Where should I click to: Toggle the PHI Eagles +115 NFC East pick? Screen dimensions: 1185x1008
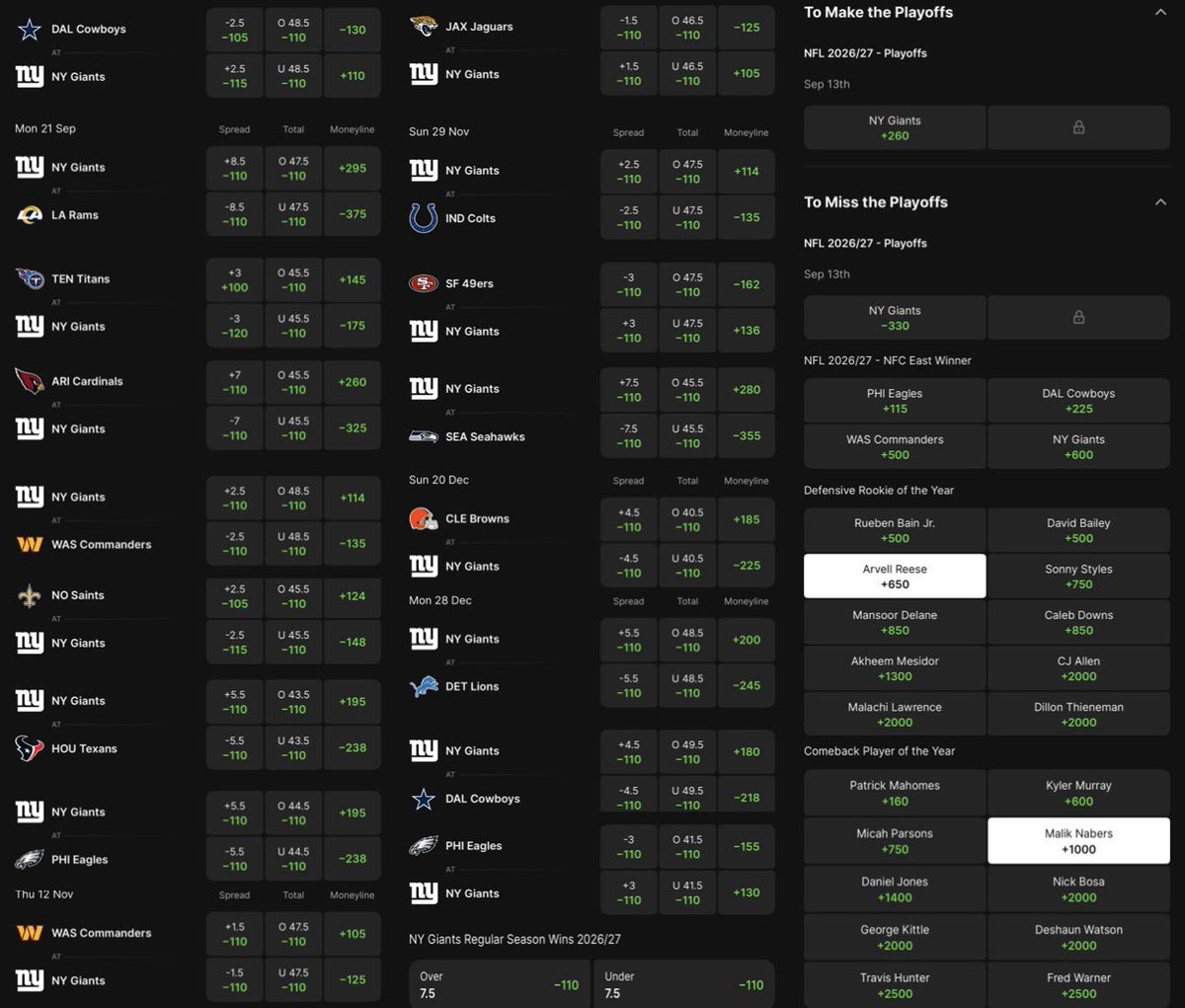pyautogui.click(x=895, y=400)
